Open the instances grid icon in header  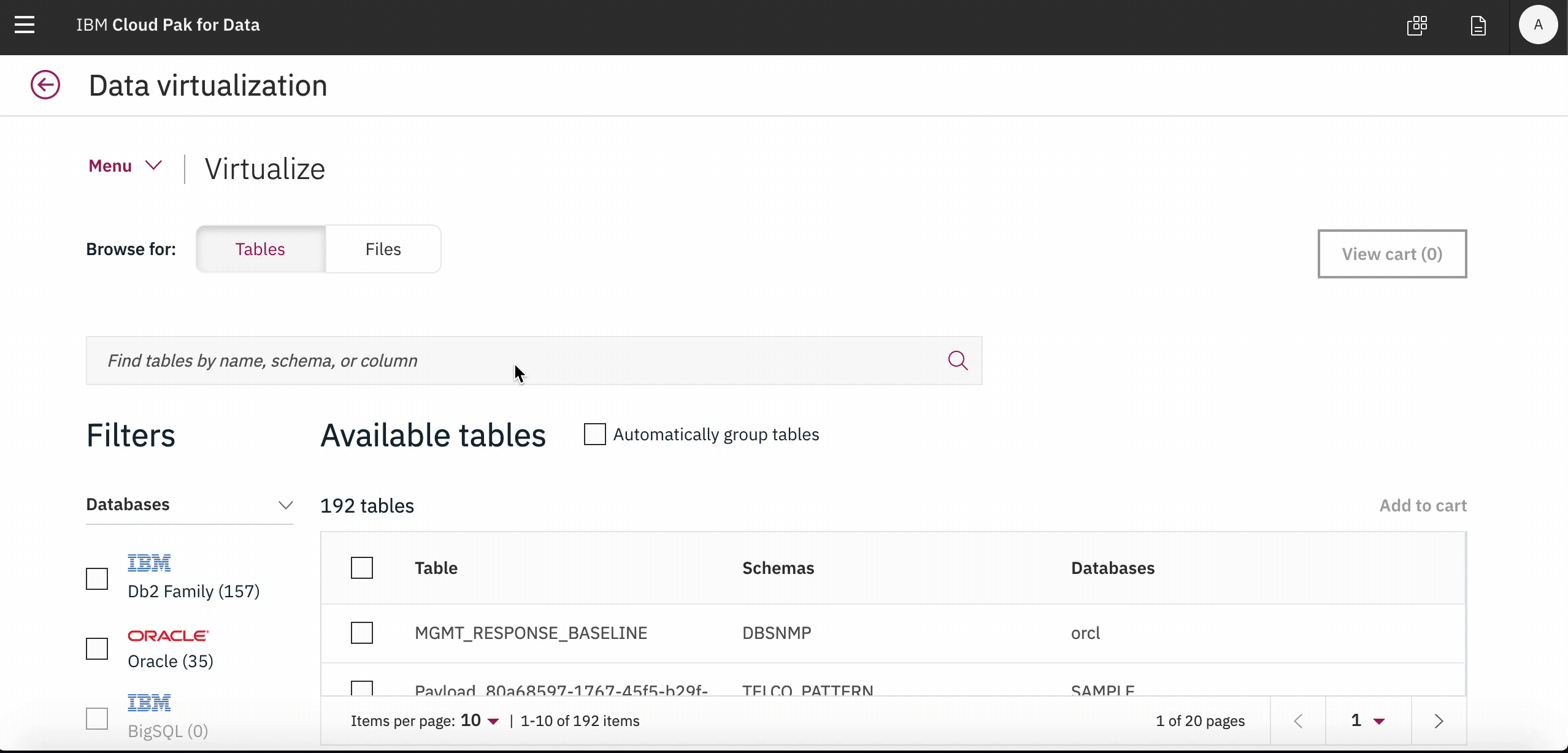1416,26
